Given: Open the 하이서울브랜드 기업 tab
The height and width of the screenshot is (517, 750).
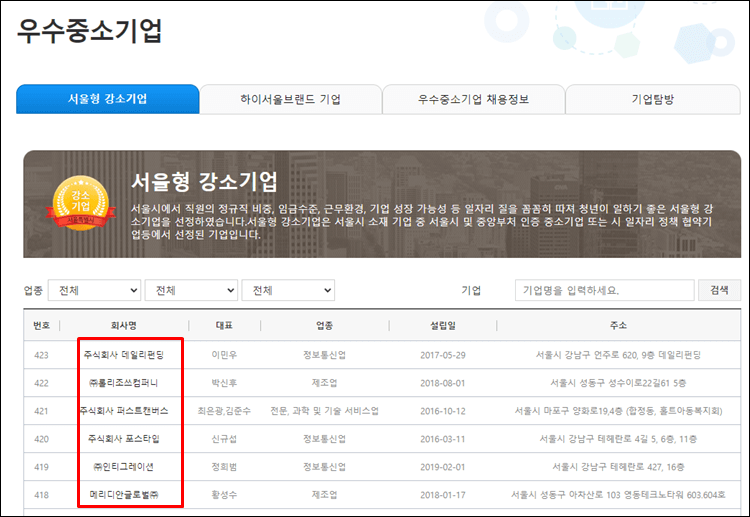Looking at the screenshot, I should pos(290,99).
